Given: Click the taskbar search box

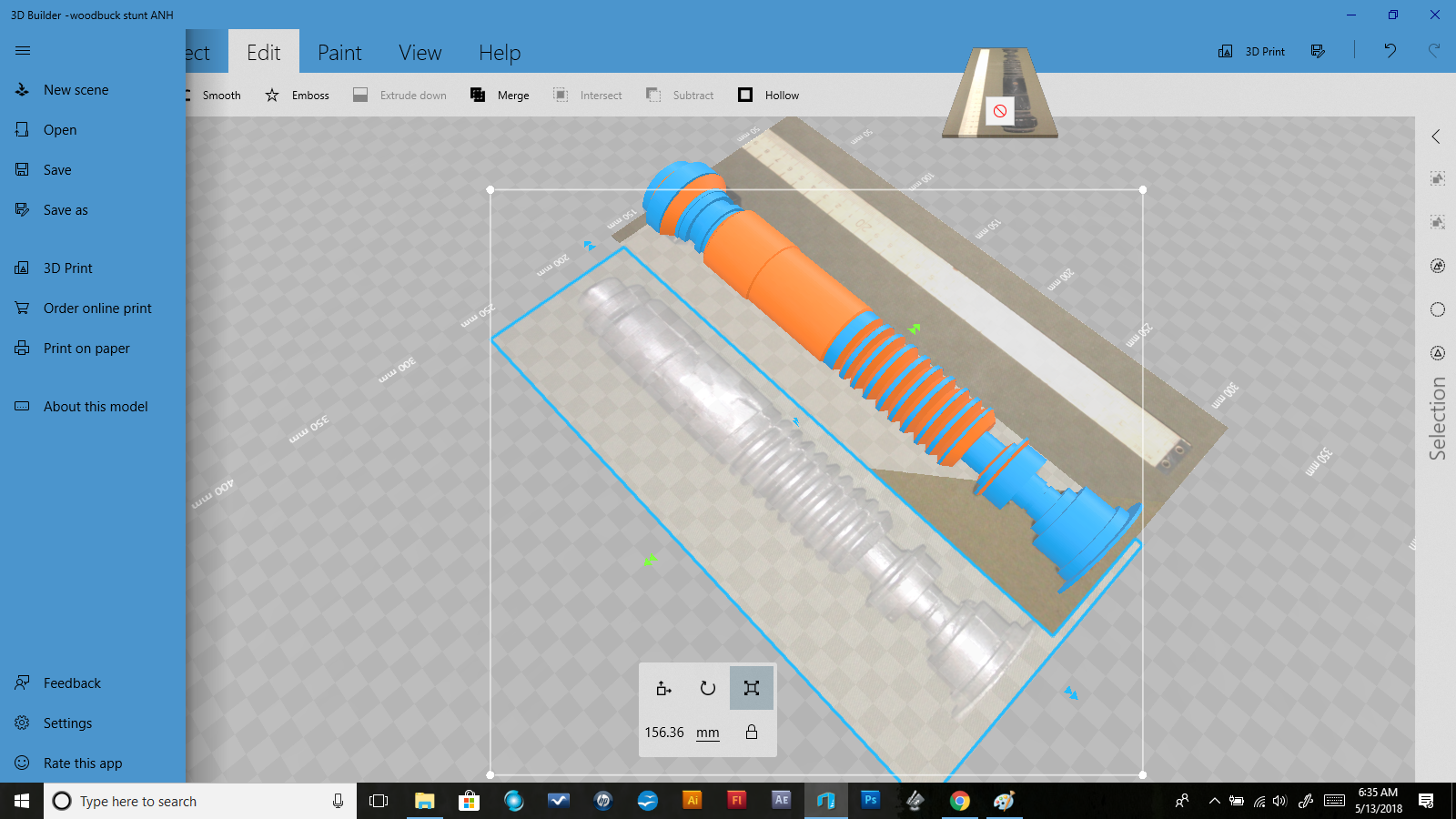Looking at the screenshot, I should [x=200, y=801].
